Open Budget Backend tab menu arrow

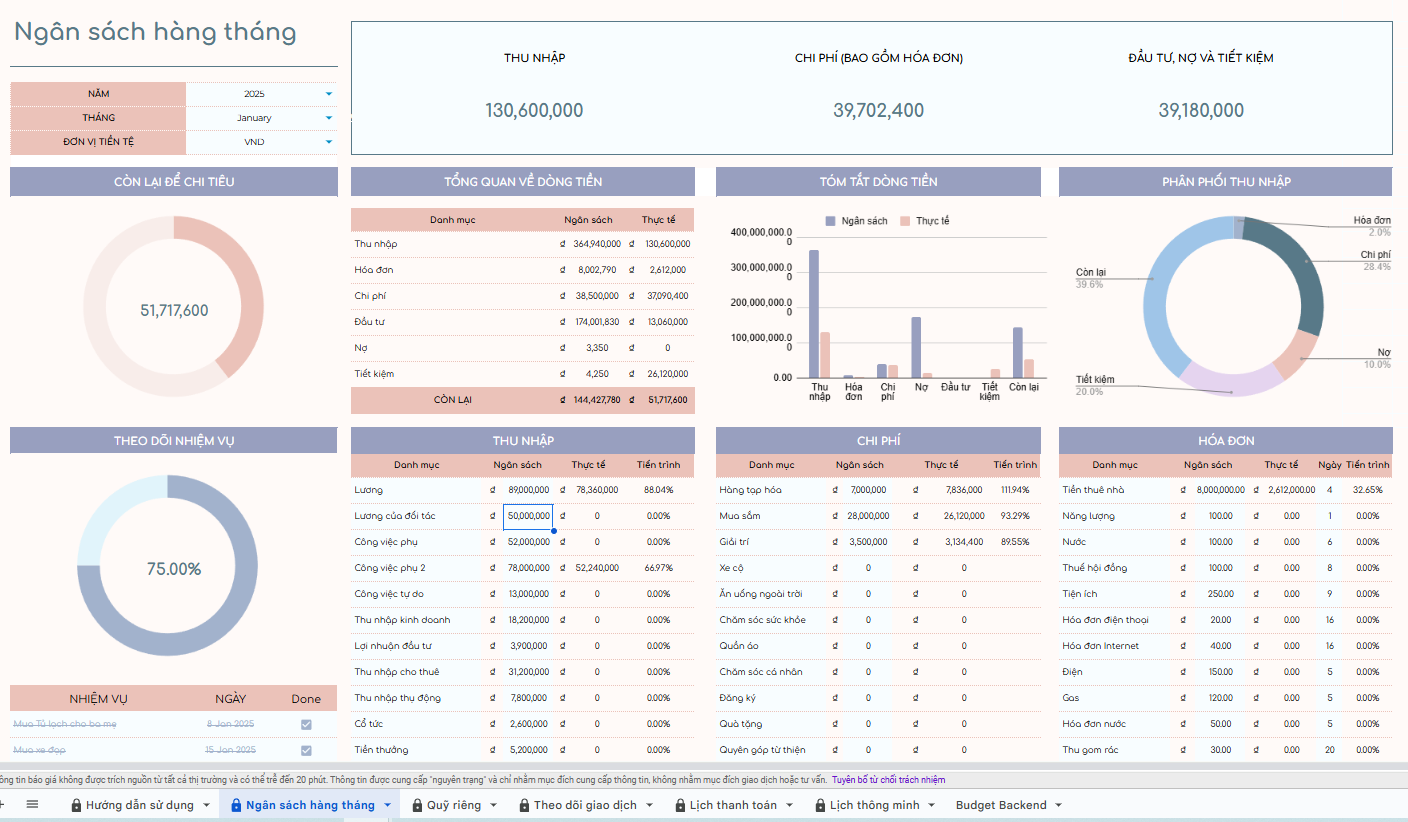[1058, 805]
